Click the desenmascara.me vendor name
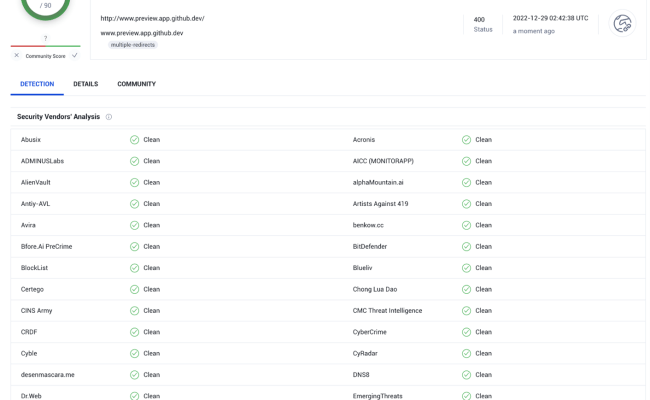 pos(47,375)
